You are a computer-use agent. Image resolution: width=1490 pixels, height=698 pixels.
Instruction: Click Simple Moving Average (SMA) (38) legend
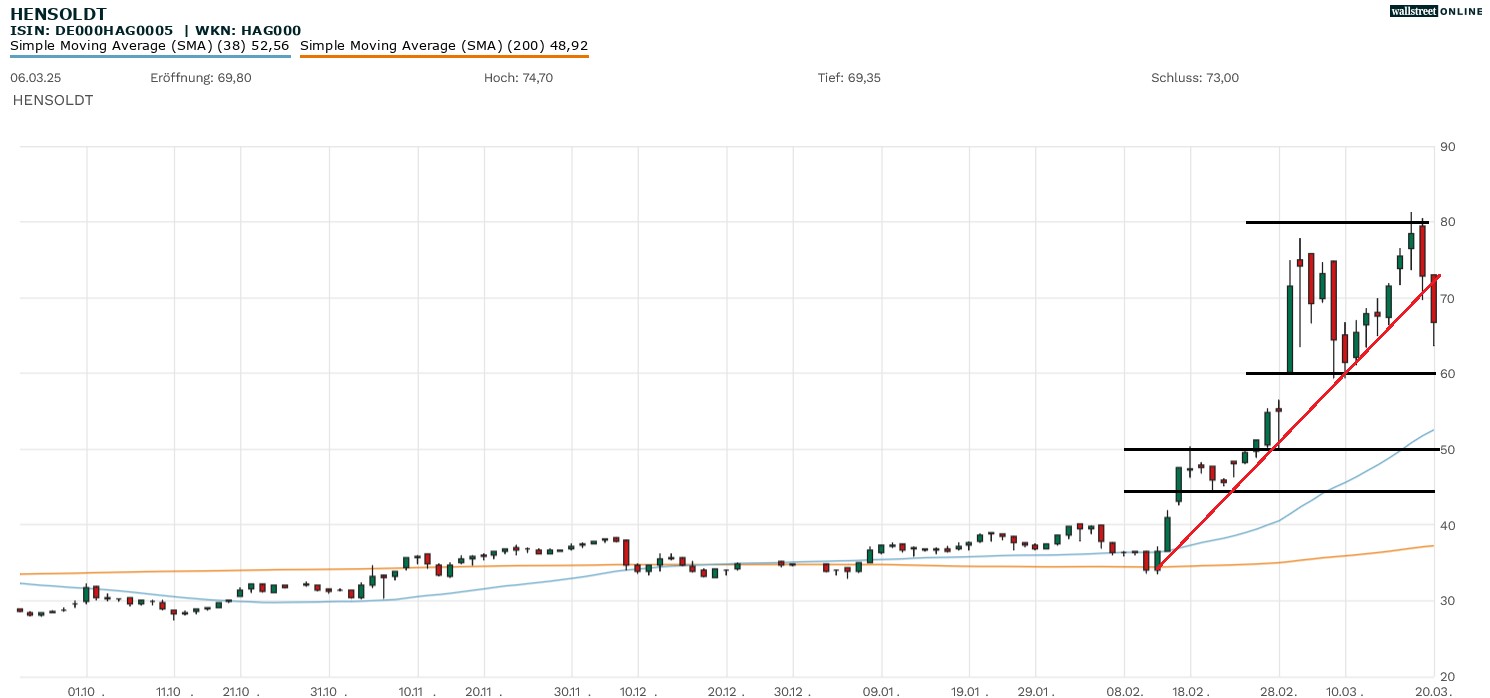coord(150,45)
